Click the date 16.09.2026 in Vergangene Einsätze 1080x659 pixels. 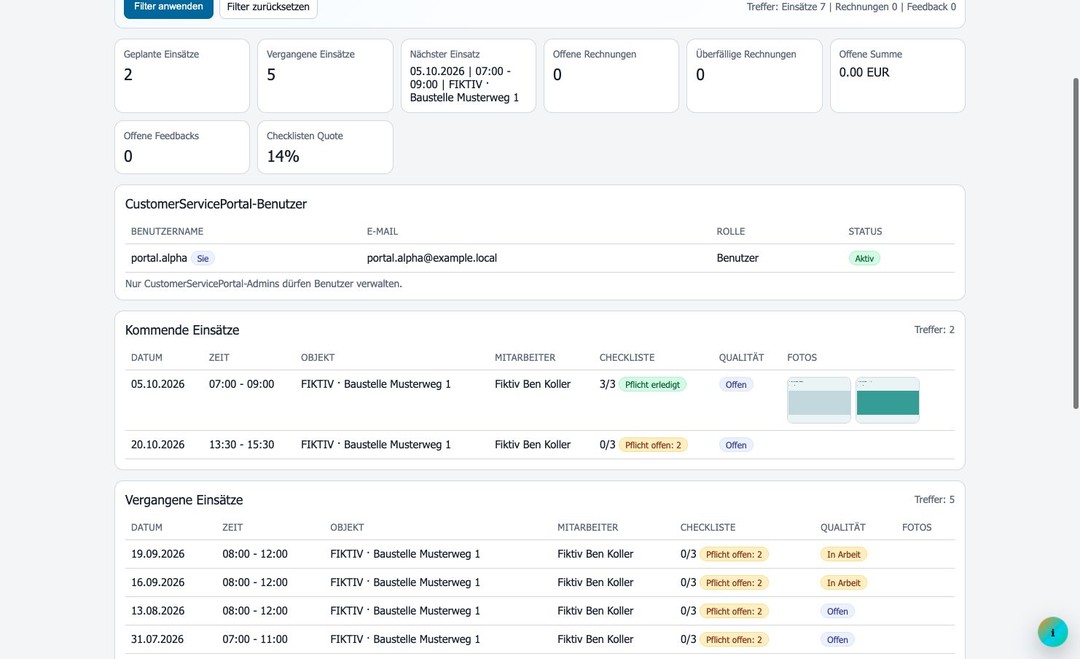pyautogui.click(x=158, y=583)
